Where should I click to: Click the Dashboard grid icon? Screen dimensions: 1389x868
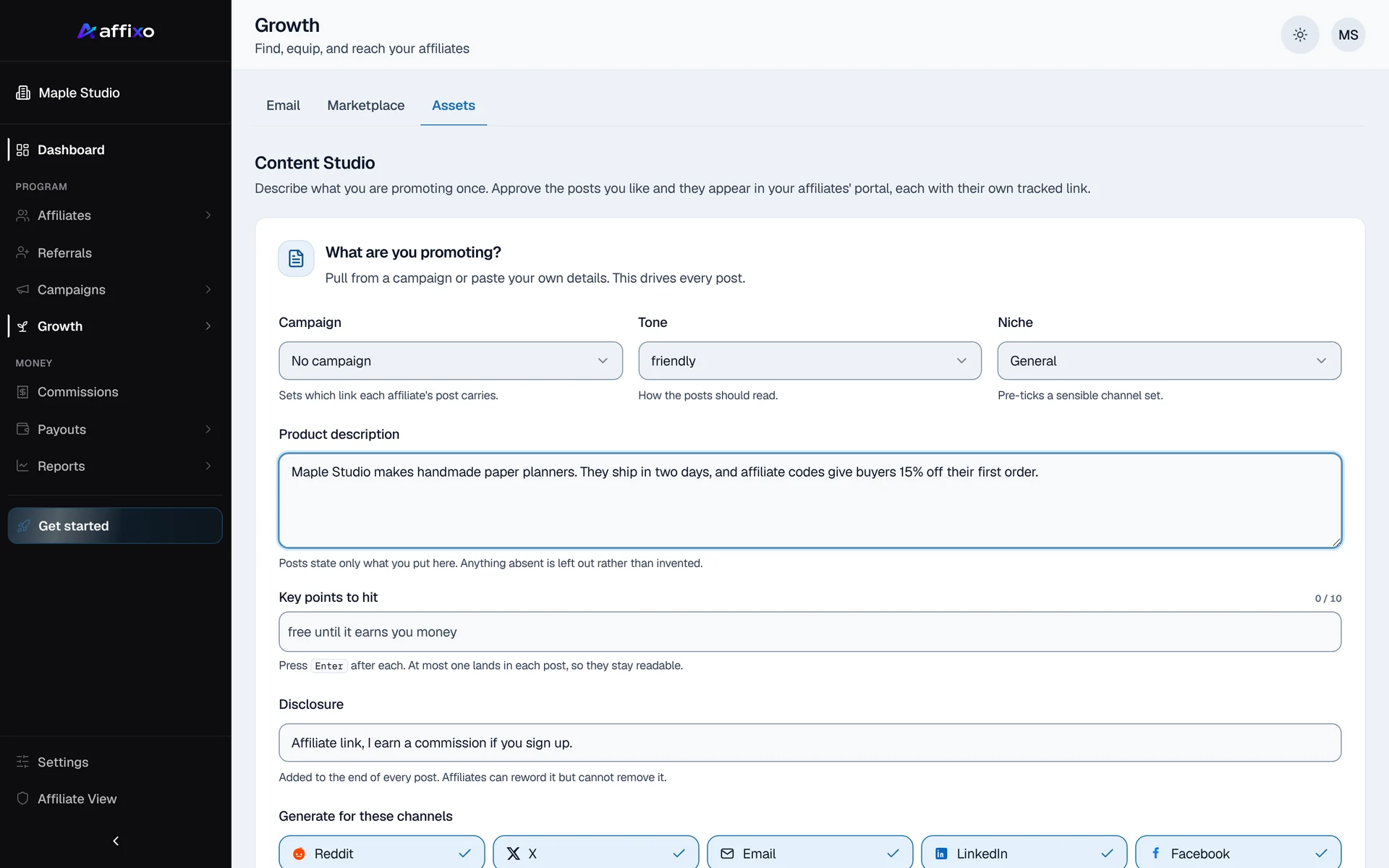click(x=22, y=150)
